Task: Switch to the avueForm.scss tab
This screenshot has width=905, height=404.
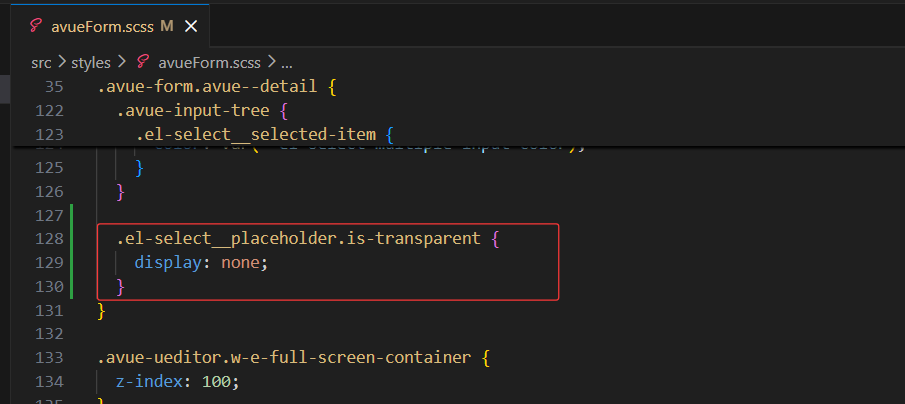Action: pyautogui.click(x=110, y=26)
